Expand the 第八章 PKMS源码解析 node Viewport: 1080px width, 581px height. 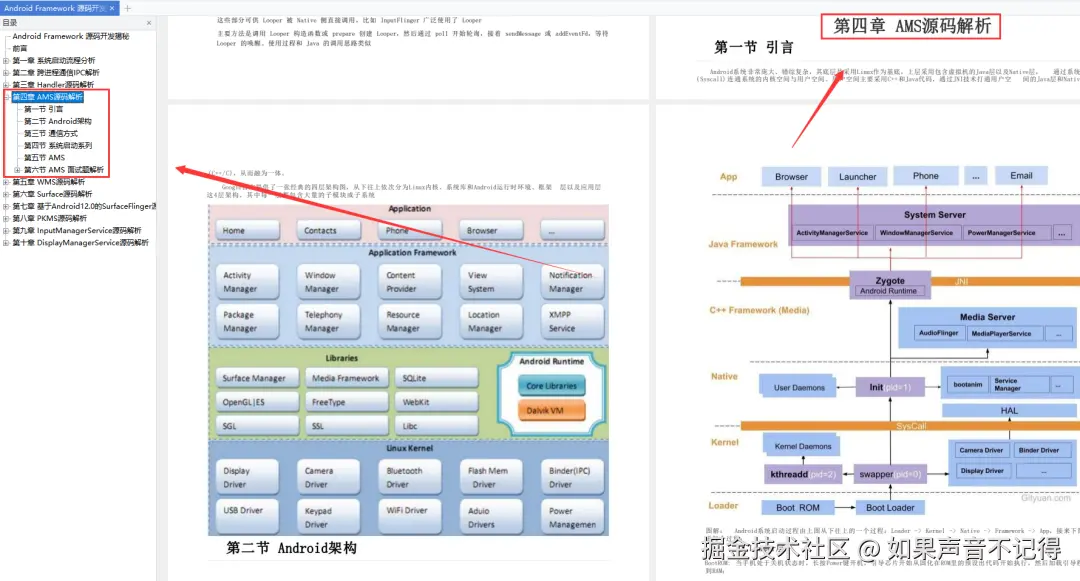[x=6, y=218]
